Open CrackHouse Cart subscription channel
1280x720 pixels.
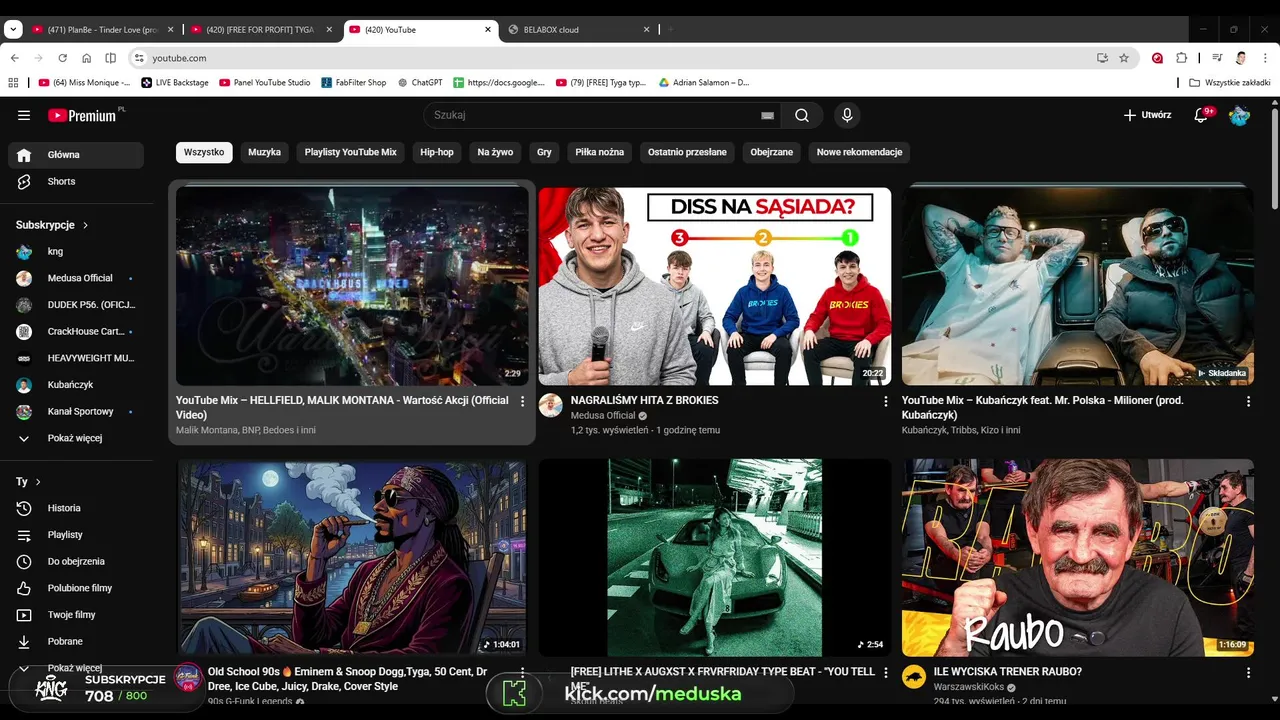(76, 331)
